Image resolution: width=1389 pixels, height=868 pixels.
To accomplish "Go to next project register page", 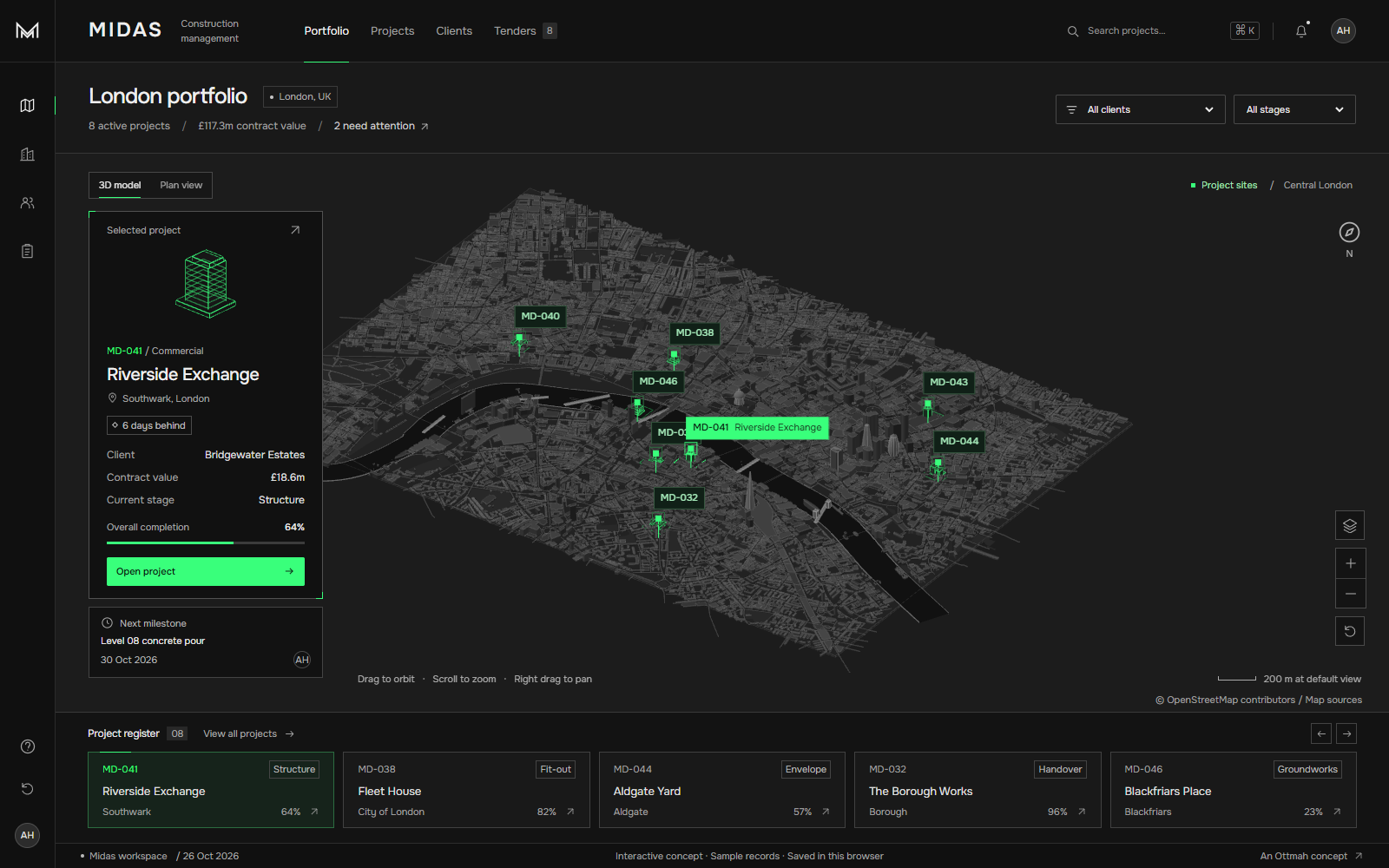I will click(1346, 733).
